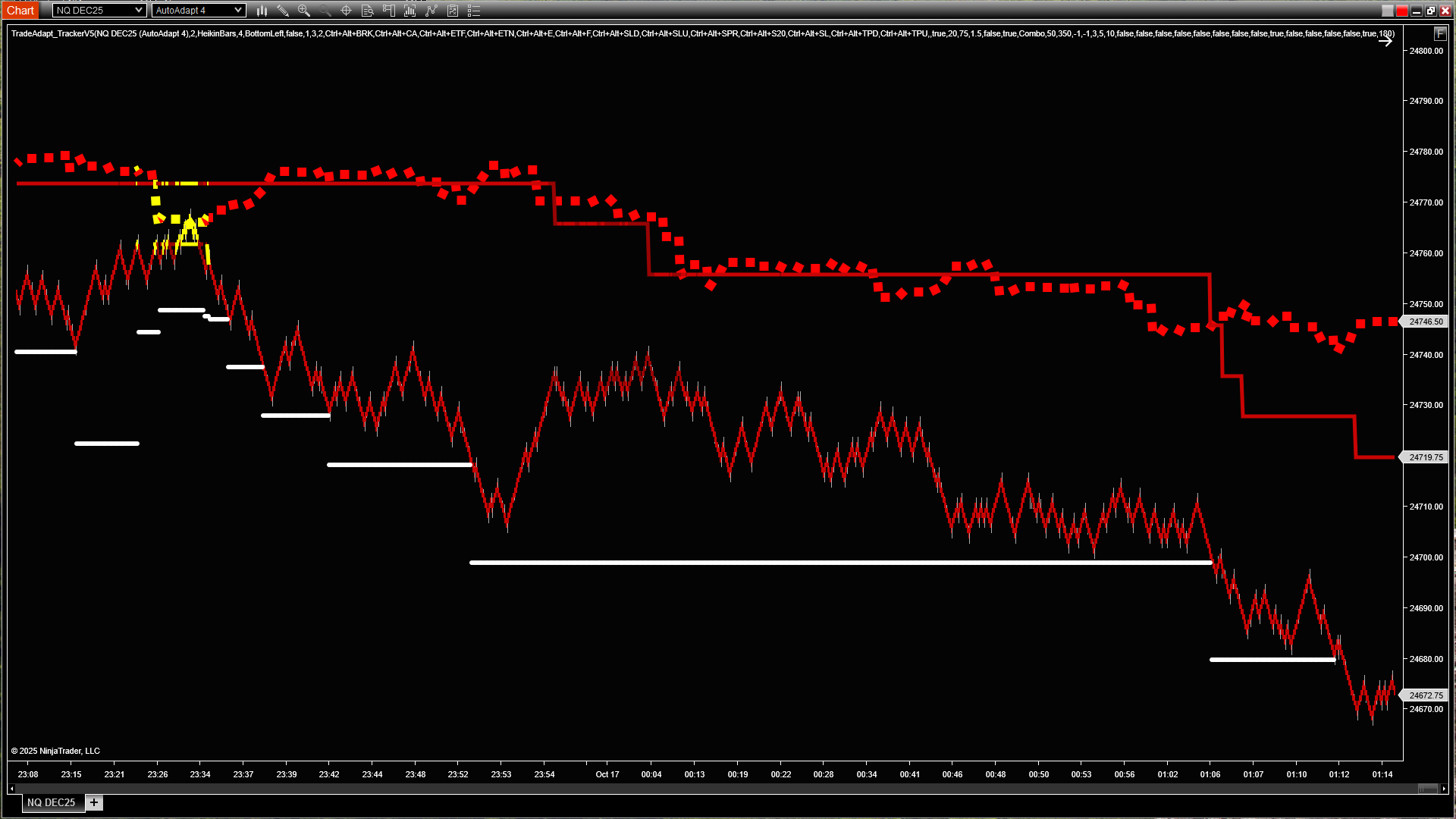Open the Chart Trader icon
Viewport: 1456px width, 819px height.
pos(389,11)
